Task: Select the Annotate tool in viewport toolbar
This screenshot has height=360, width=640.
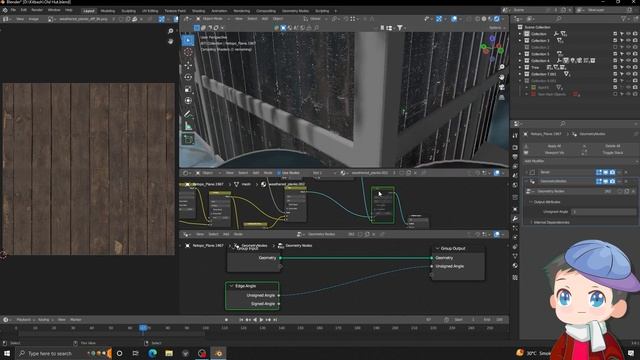Action: click(x=188, y=115)
